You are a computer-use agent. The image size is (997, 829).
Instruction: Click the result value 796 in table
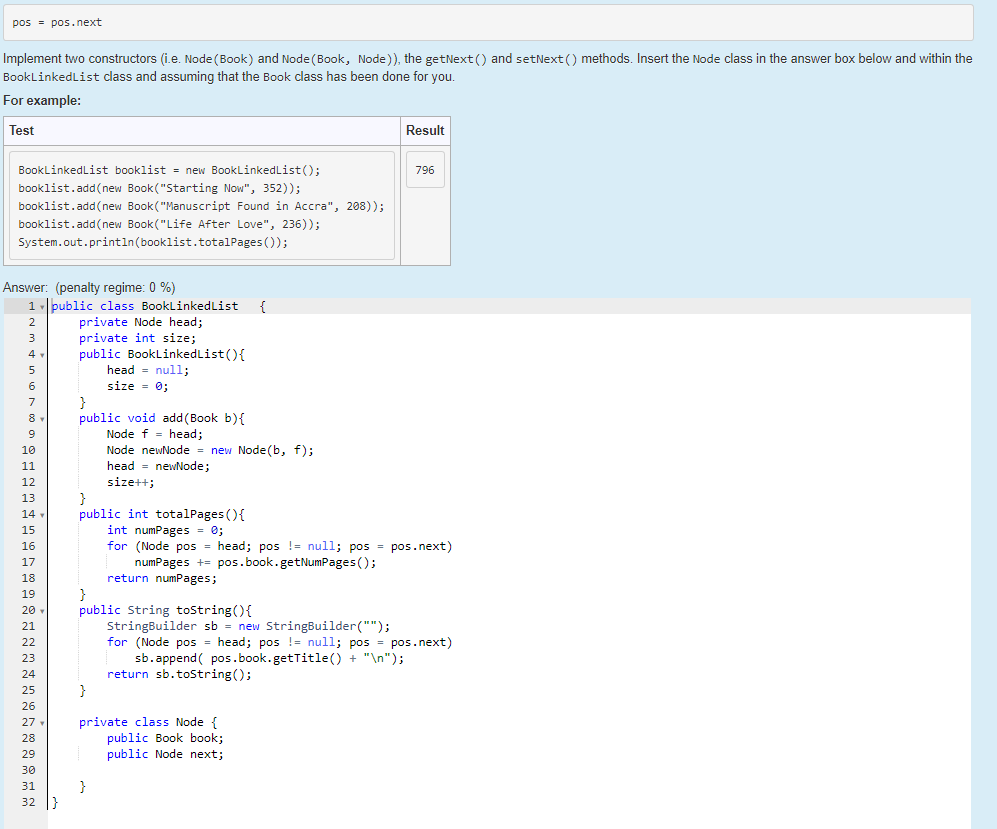coord(425,170)
